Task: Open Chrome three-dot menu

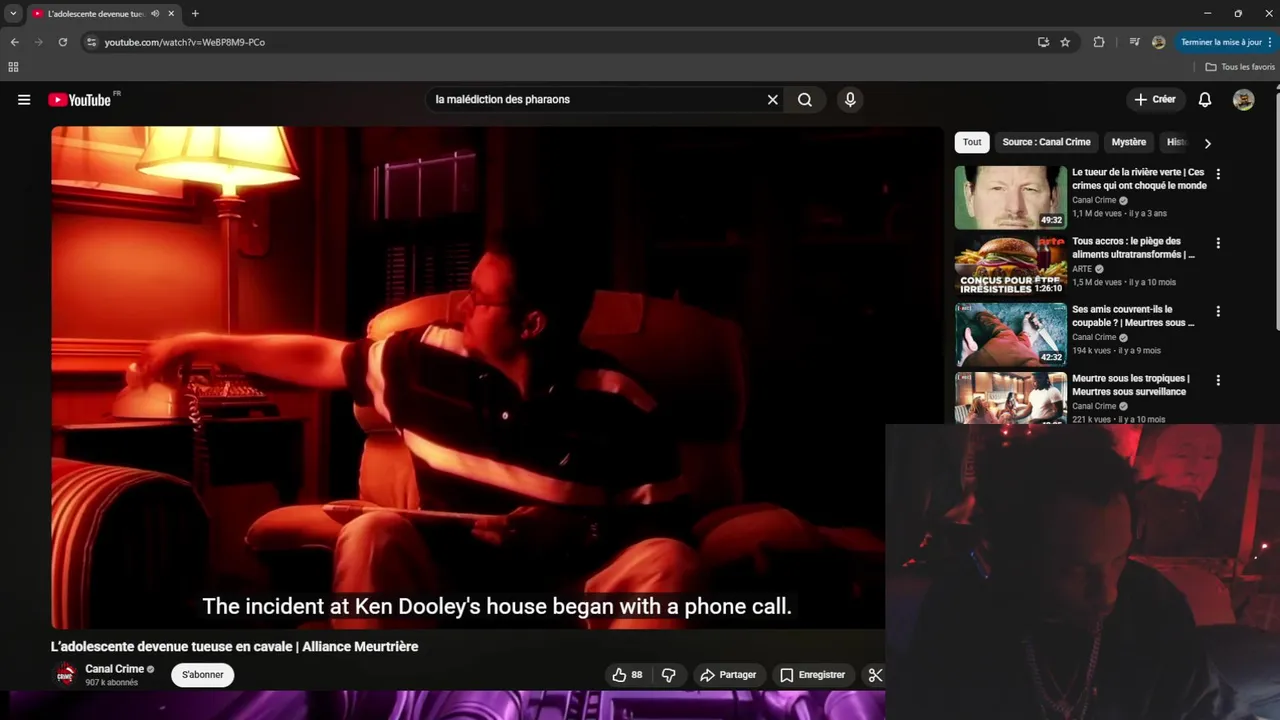Action: pyautogui.click(x=1270, y=42)
